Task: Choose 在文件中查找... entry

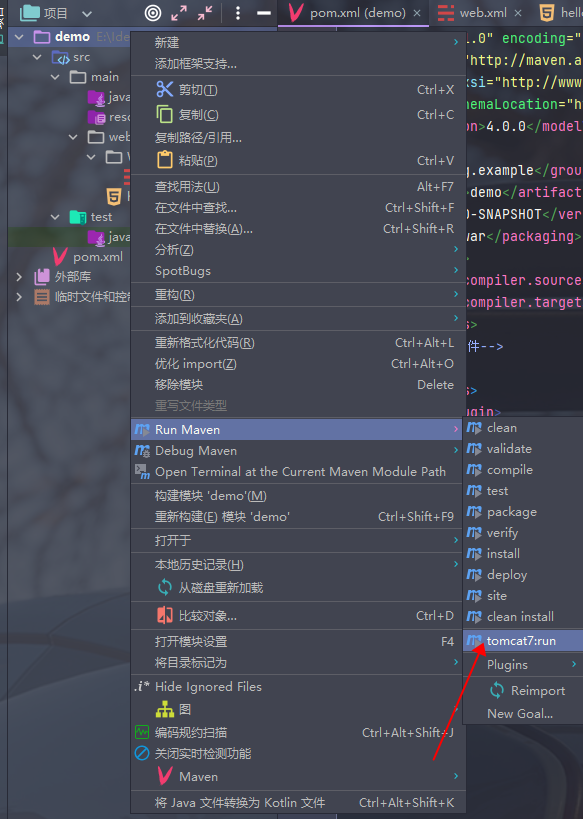Action: [298, 207]
